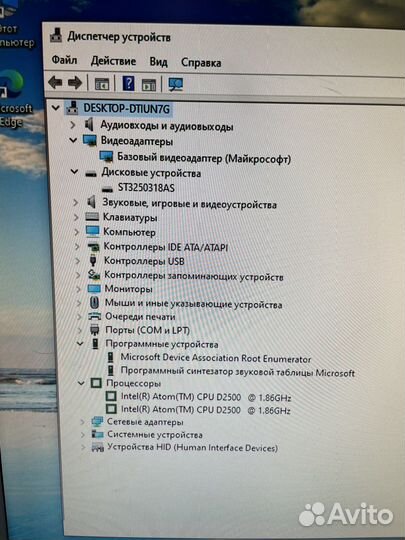Expand the Клавиатуры category arrow
Screen dimensions: 405x540
click(76, 217)
